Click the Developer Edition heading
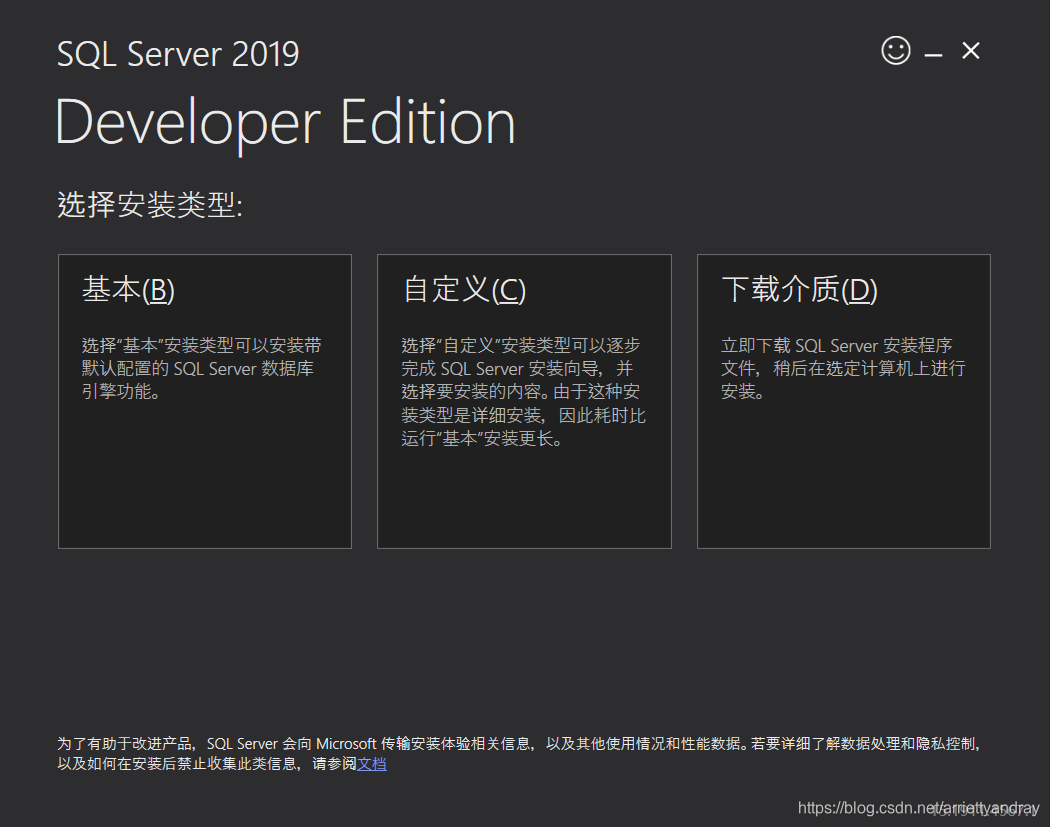 [x=285, y=121]
